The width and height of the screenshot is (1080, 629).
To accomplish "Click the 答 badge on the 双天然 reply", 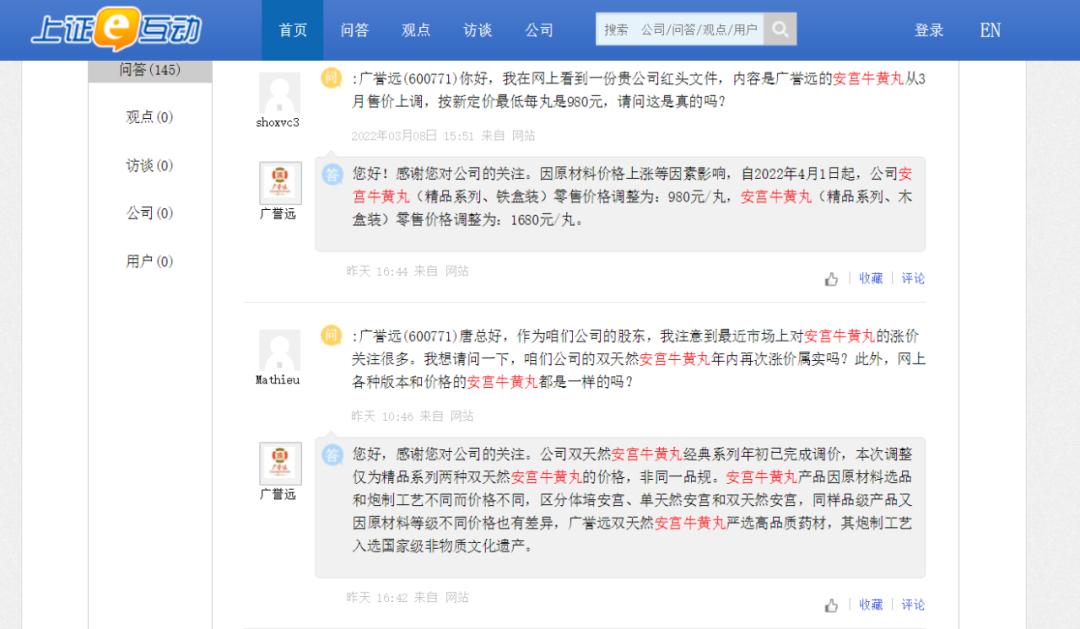I will (x=332, y=455).
